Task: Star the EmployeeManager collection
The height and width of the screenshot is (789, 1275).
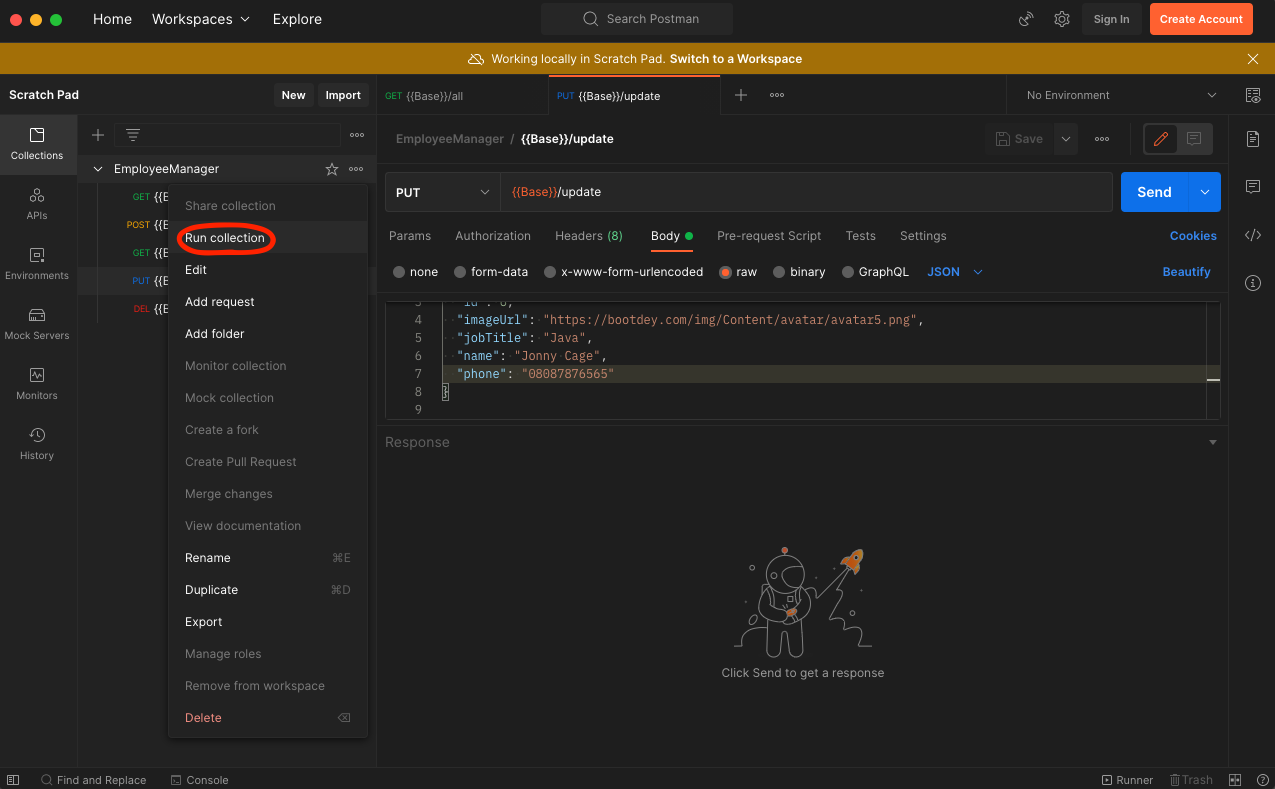Action: [332, 170]
